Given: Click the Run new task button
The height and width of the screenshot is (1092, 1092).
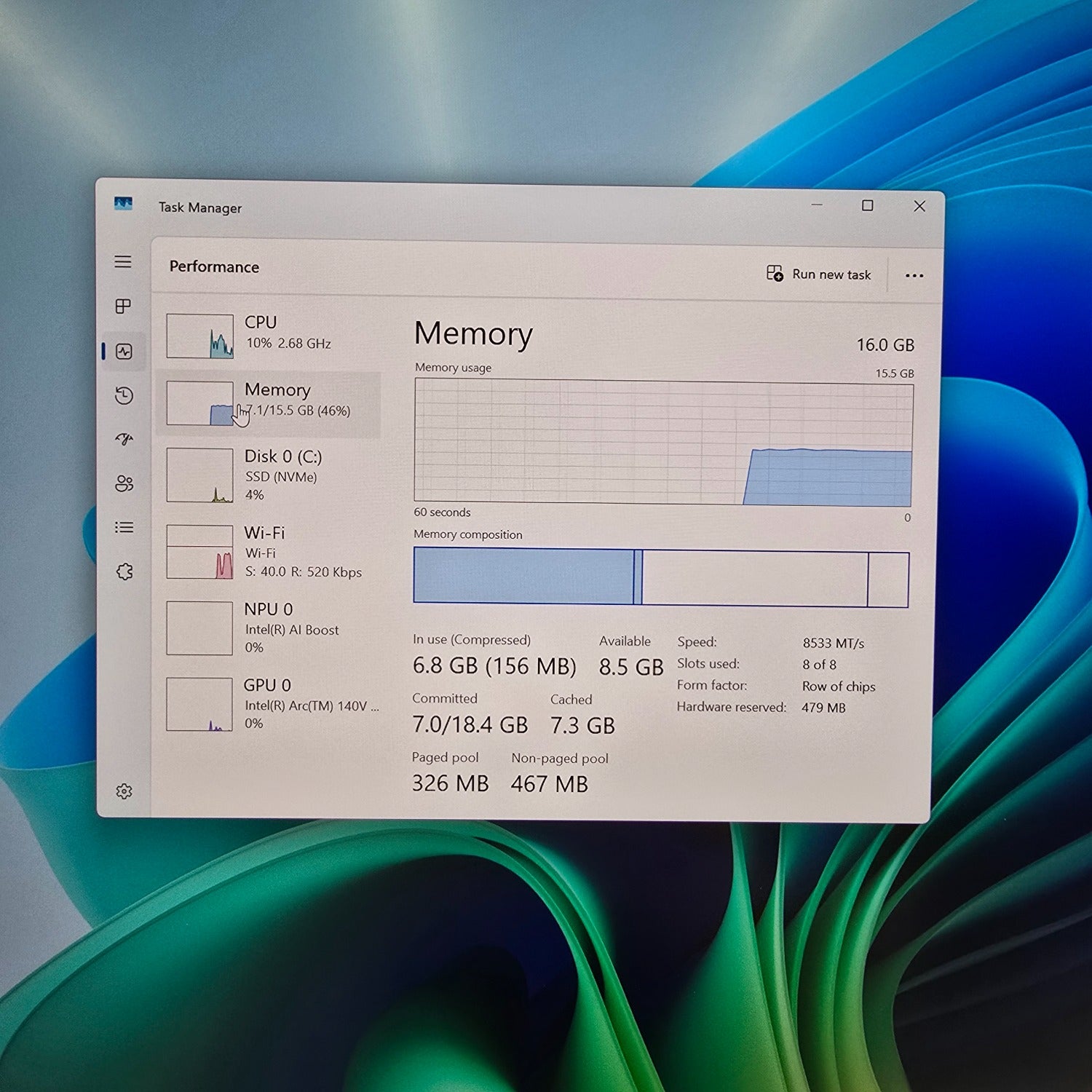Looking at the screenshot, I should [x=819, y=274].
